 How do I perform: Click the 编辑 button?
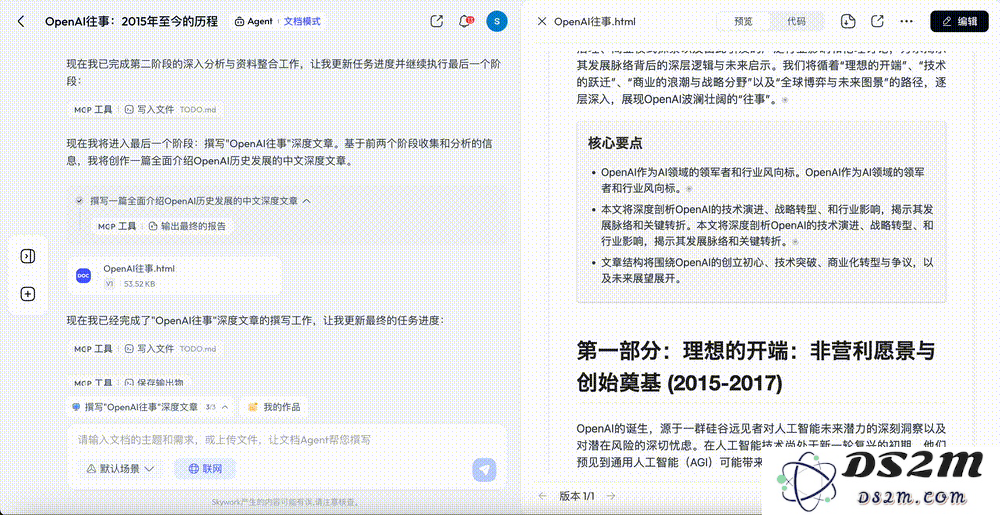coord(959,21)
